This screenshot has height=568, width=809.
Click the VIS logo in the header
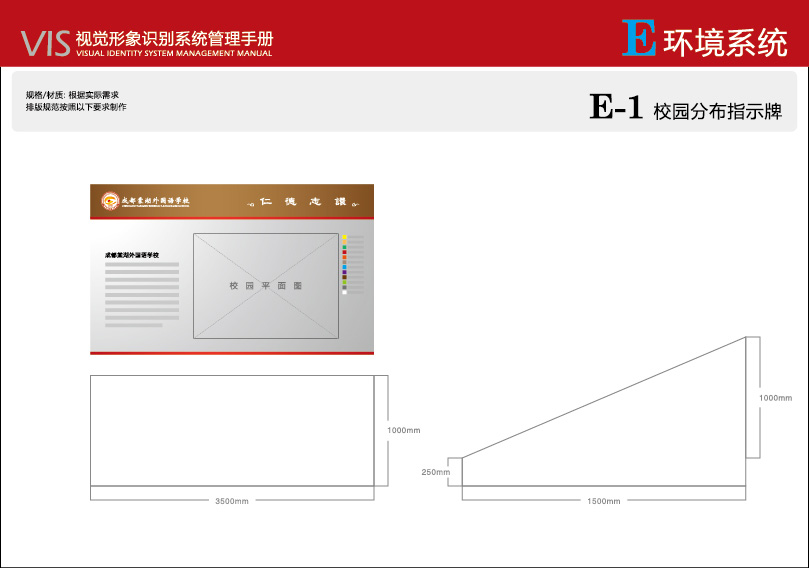46,41
